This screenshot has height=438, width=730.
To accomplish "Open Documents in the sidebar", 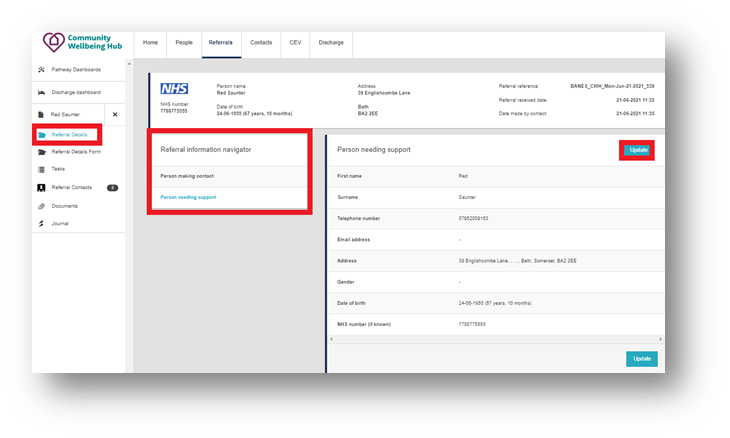I will coord(65,206).
